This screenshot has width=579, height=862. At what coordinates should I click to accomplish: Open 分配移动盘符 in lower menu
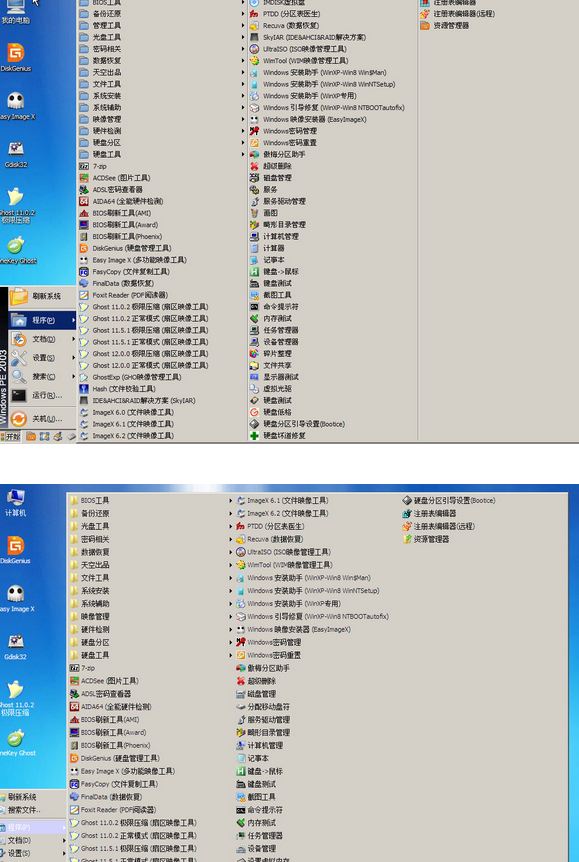click(x=263, y=706)
